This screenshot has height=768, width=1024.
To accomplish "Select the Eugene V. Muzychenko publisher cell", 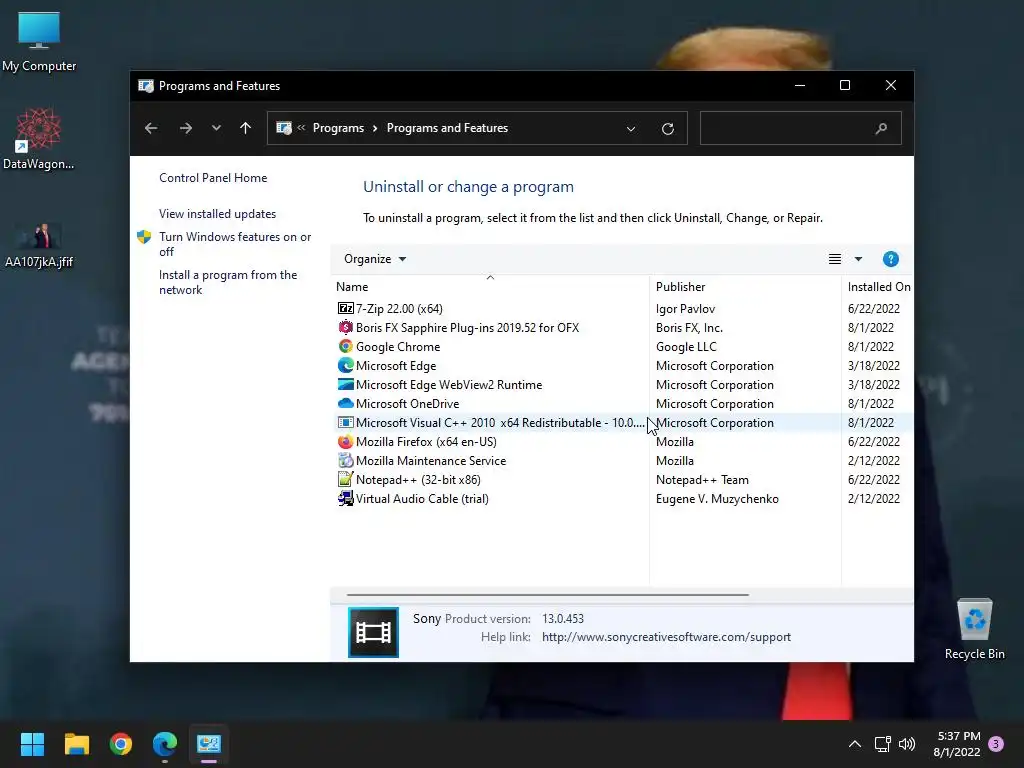I will (717, 498).
